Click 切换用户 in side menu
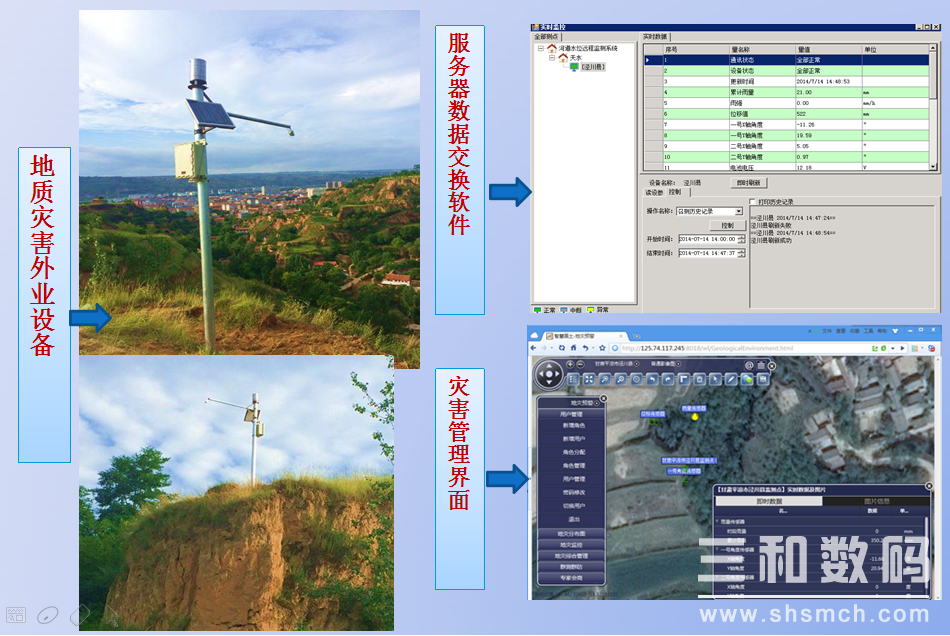This screenshot has width=950, height=636. point(574,506)
